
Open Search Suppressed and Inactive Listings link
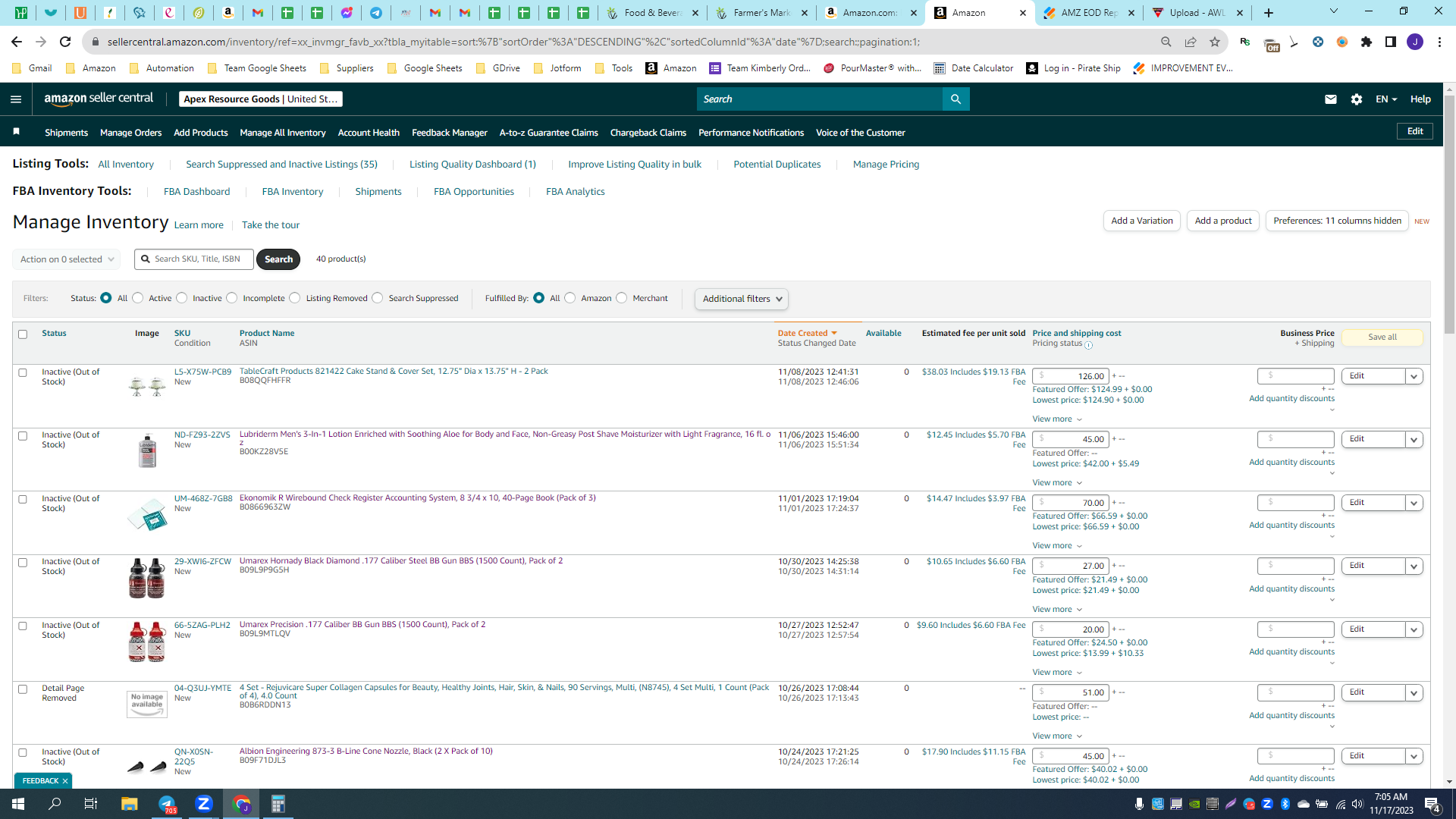(281, 165)
